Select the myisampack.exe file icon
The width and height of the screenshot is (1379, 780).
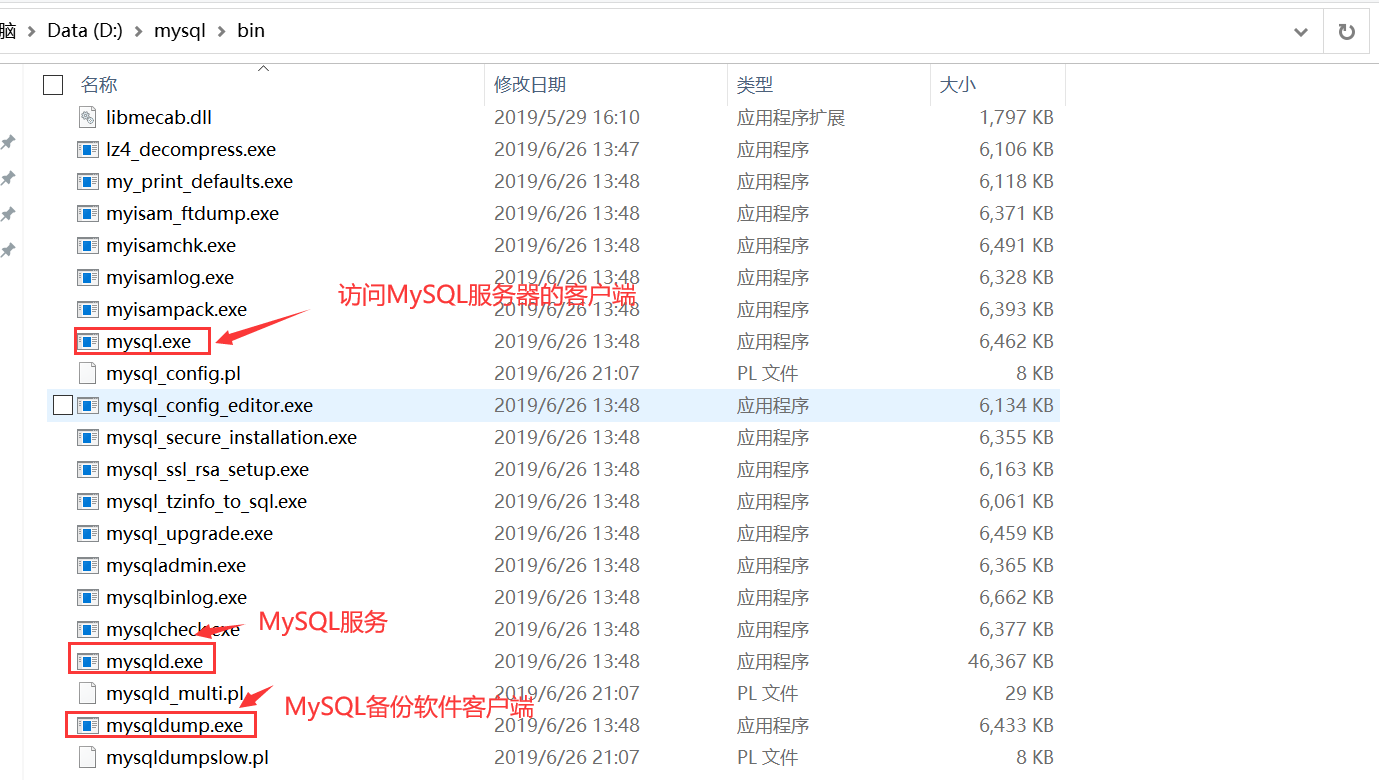[x=88, y=309]
